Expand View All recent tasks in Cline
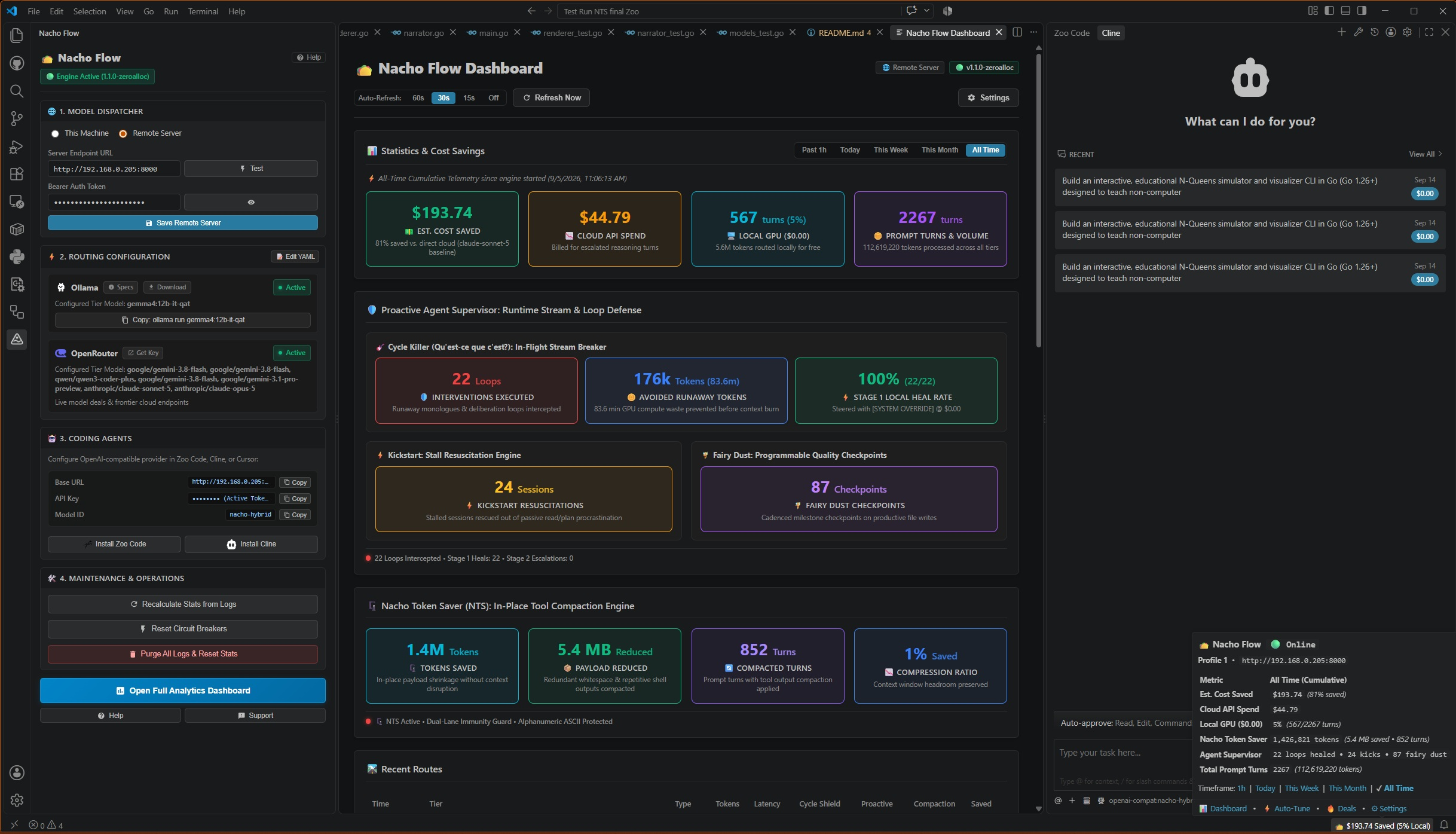Viewport: 1456px width, 834px height. coord(1426,154)
